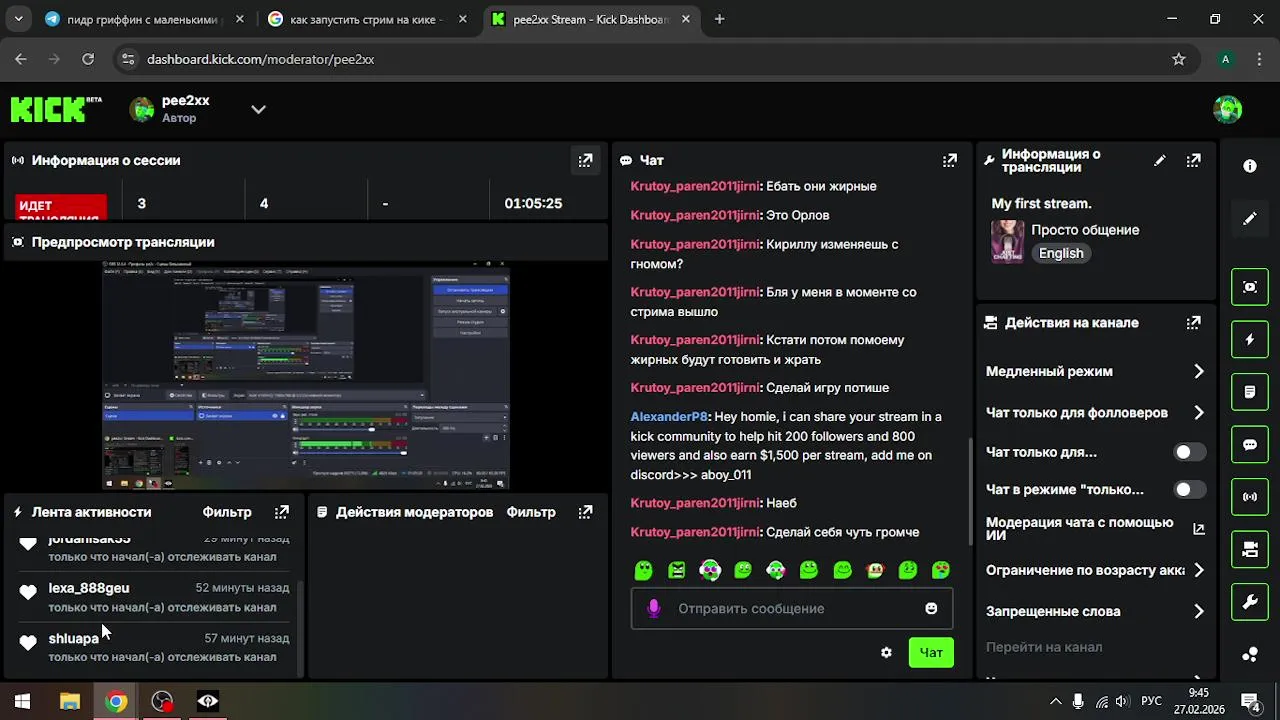Toggle 'Чат только для...' switch
Viewport: 1280px width, 720px height.
click(x=1189, y=452)
